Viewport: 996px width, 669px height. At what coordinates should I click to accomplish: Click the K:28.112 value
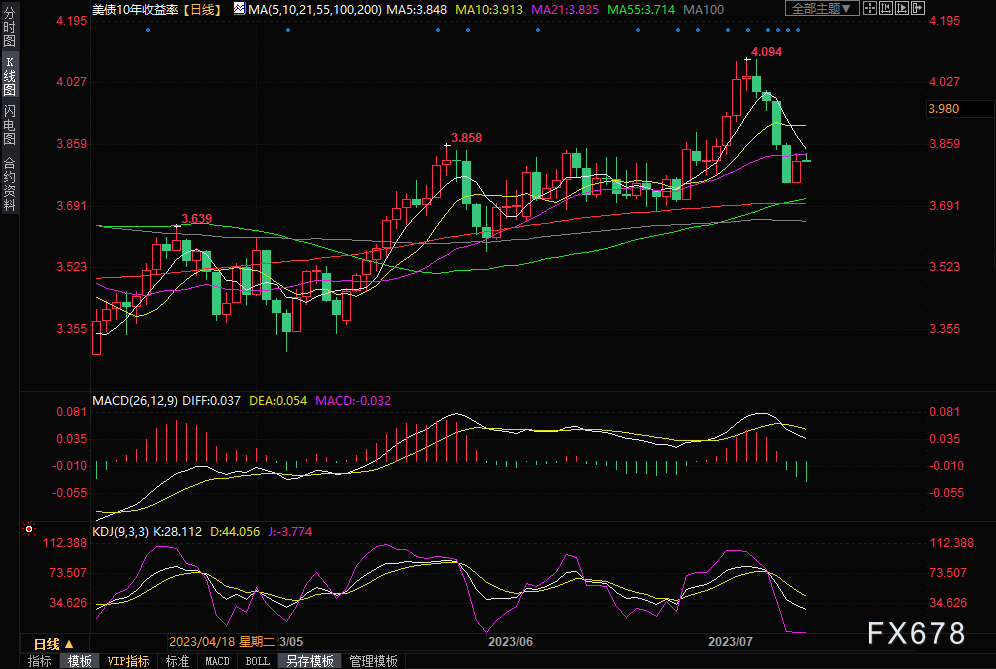point(177,532)
